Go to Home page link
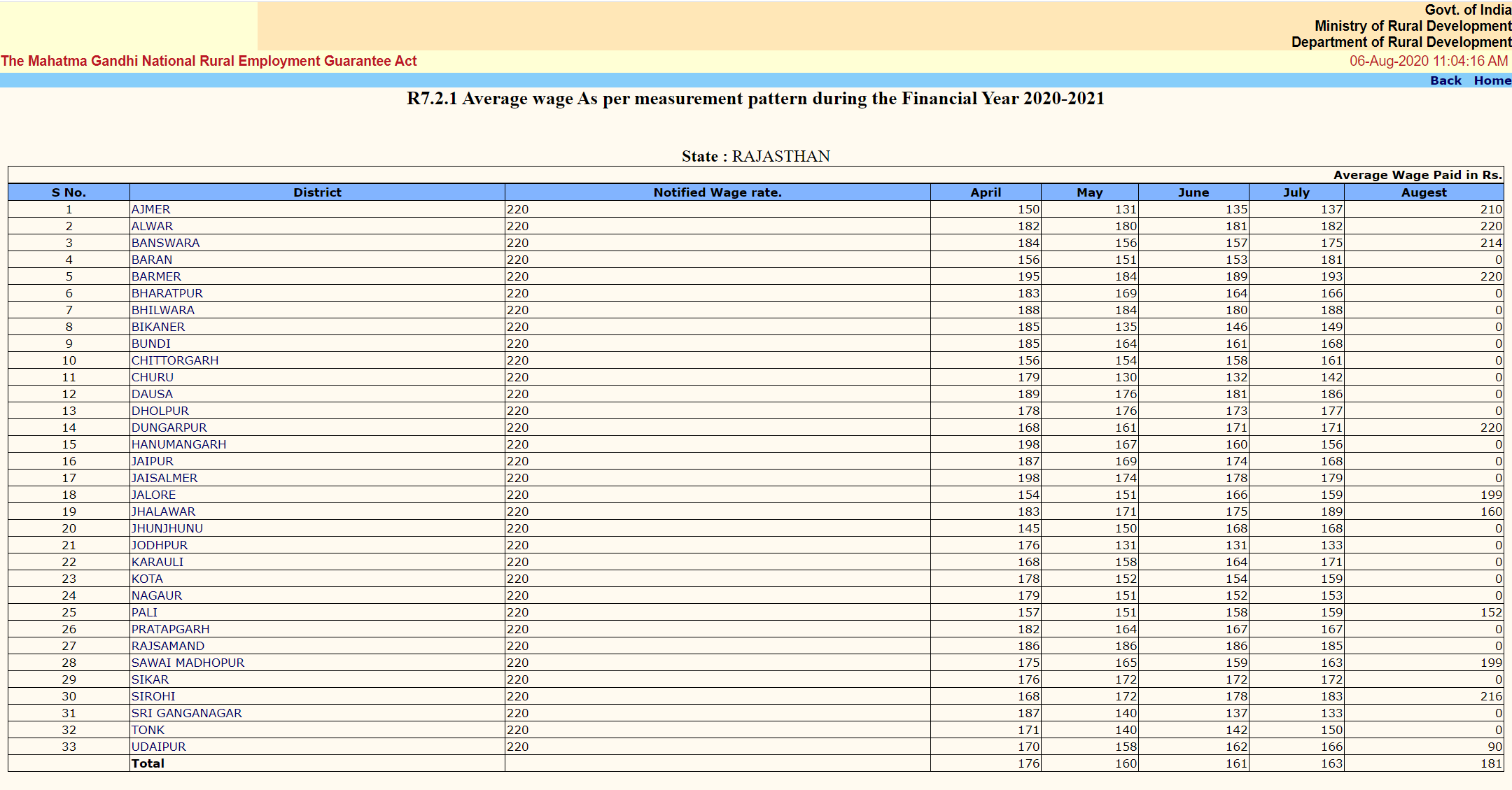This screenshot has height=790, width=1512. (x=1492, y=80)
